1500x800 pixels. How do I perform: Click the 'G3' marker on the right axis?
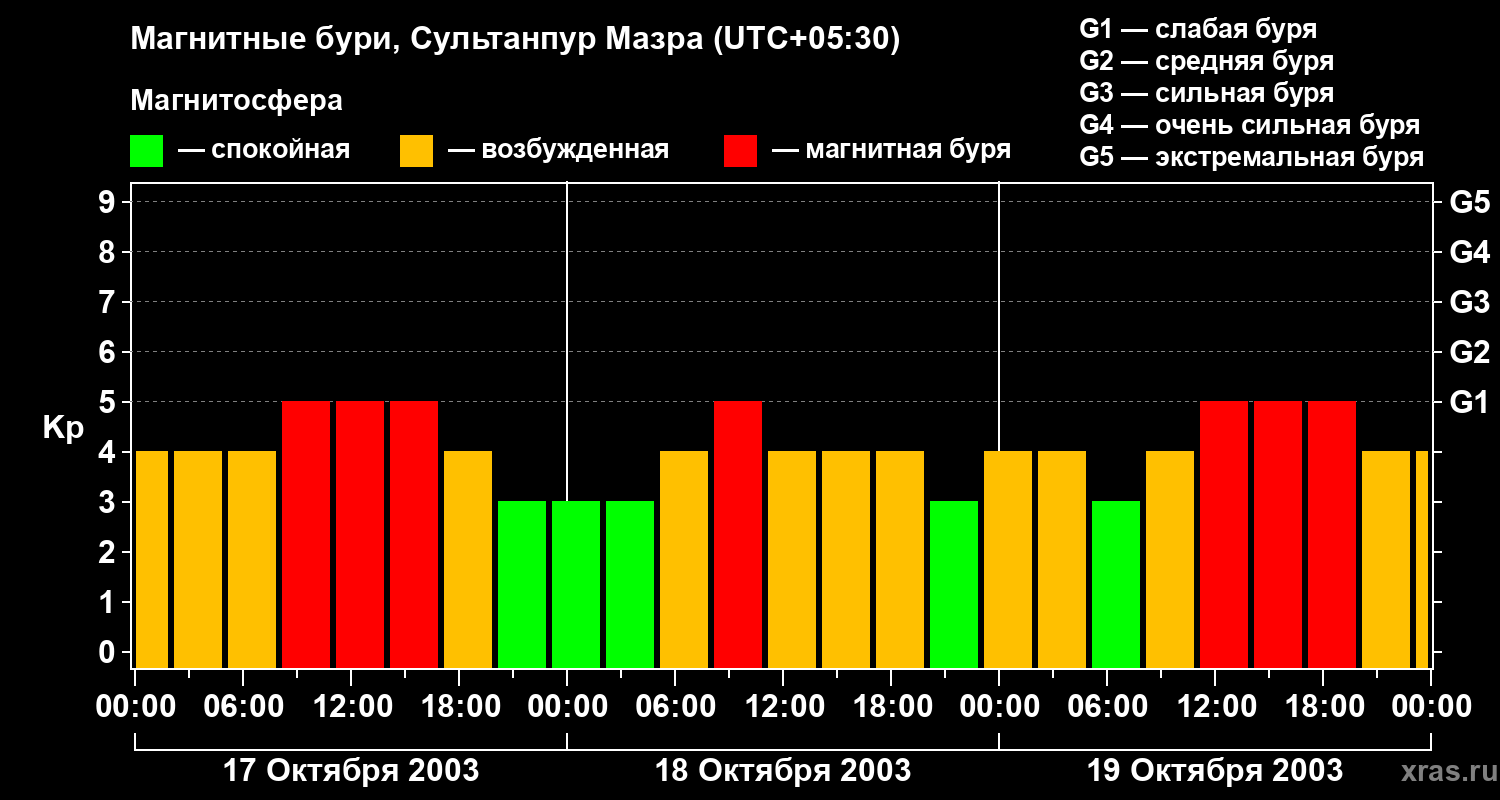point(1469,302)
